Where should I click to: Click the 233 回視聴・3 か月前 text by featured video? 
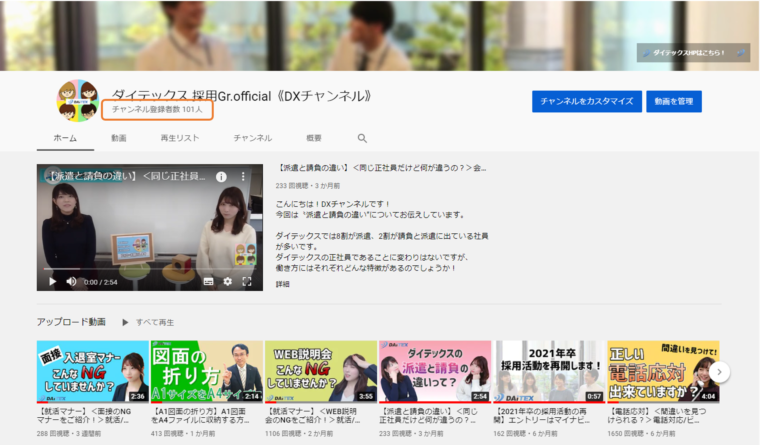point(308,186)
